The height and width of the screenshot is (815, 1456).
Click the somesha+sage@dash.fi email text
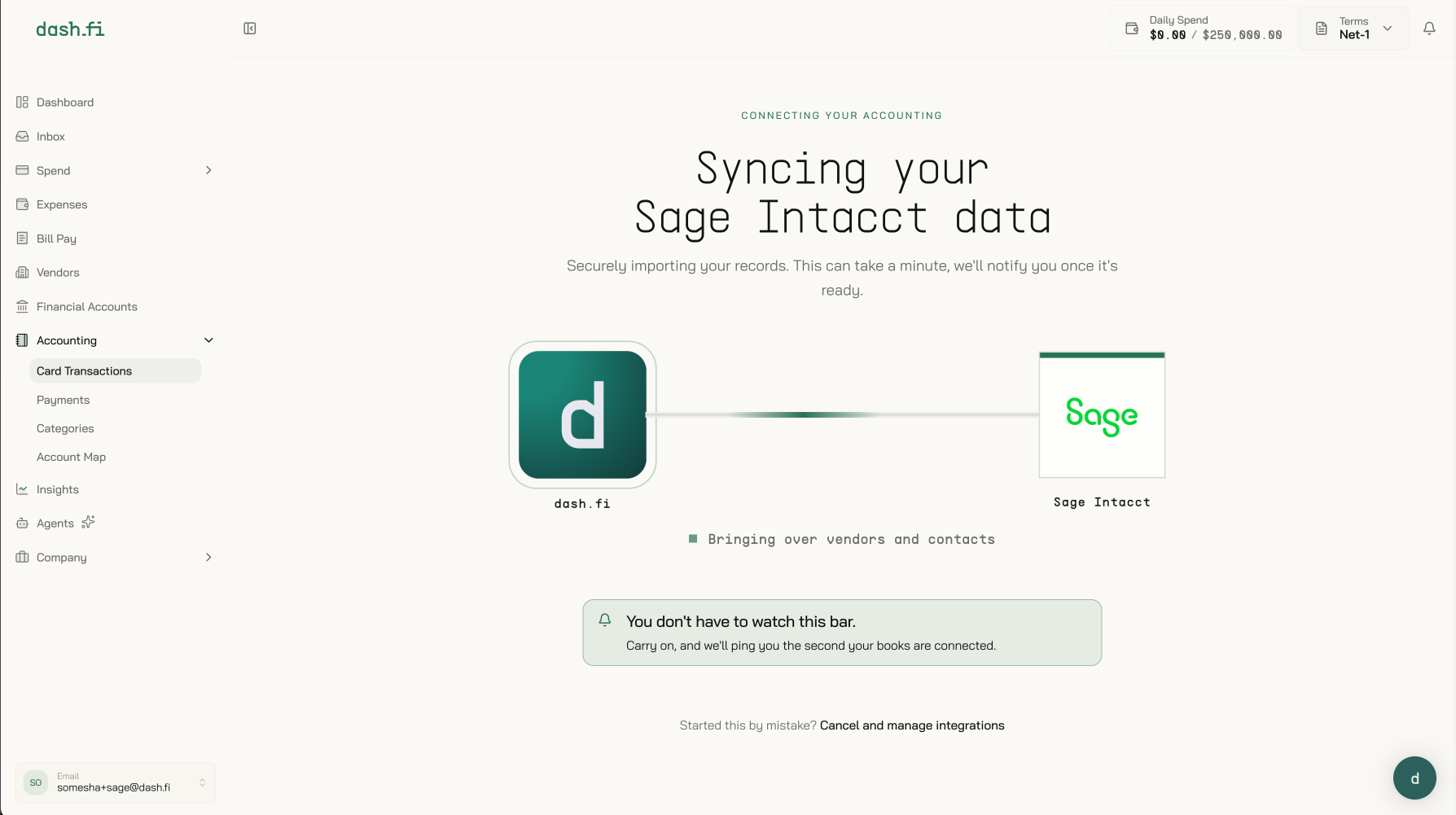114,787
